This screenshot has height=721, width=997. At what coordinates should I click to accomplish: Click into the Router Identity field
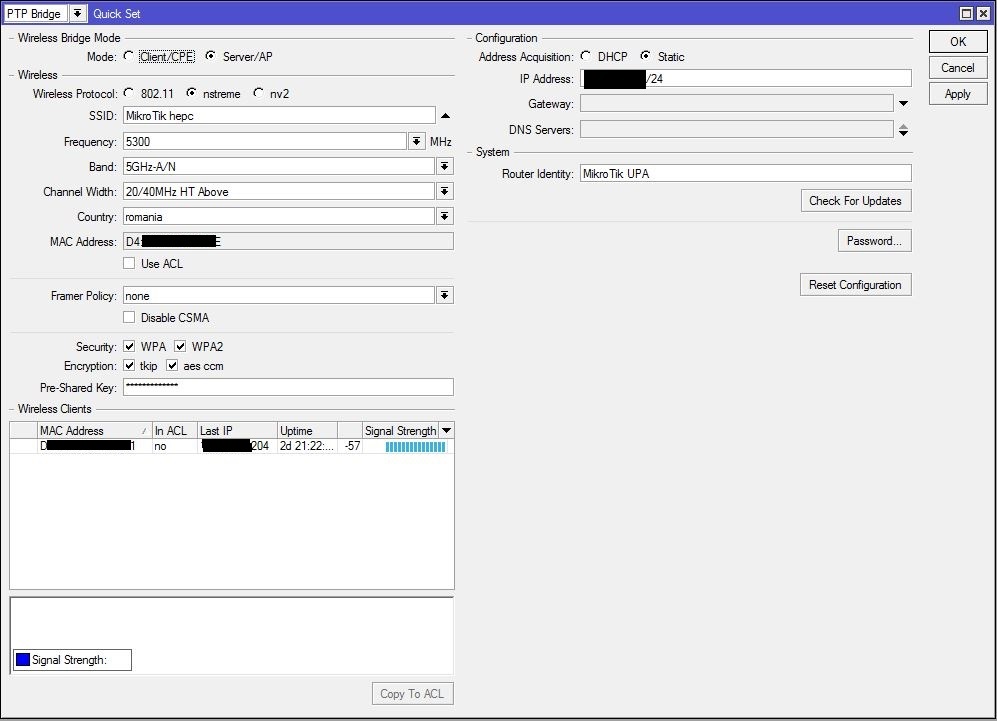pyautogui.click(x=745, y=174)
